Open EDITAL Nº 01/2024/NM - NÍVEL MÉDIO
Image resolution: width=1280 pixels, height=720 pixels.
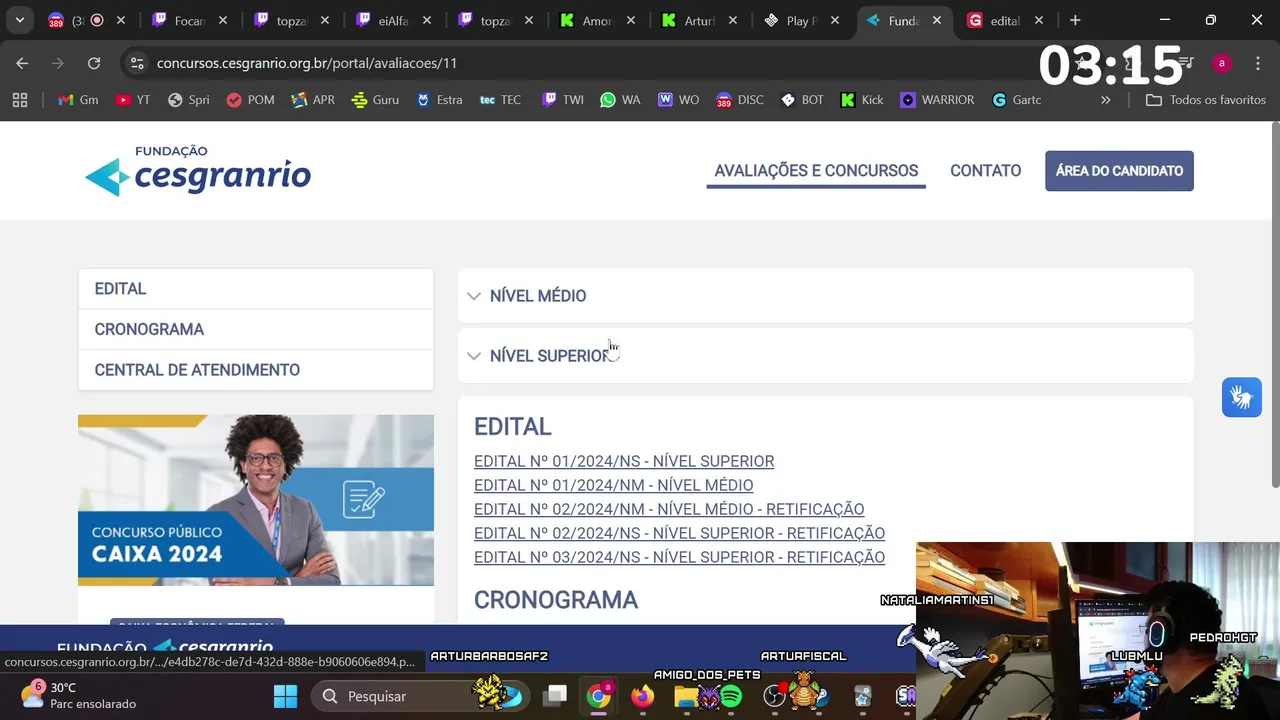[x=613, y=485]
